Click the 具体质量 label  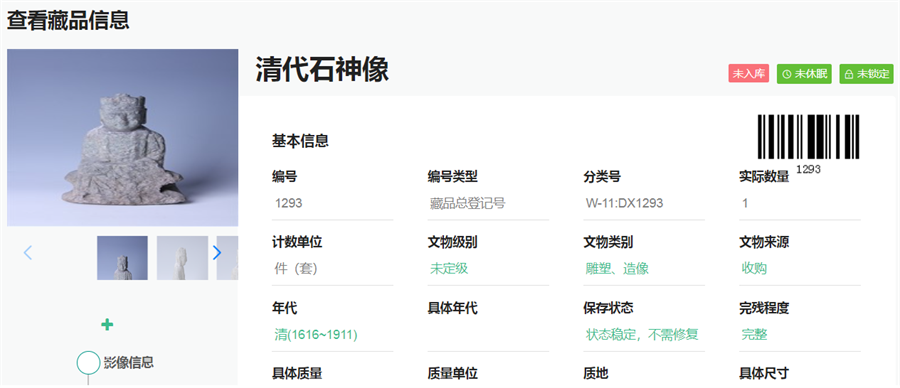click(297, 374)
